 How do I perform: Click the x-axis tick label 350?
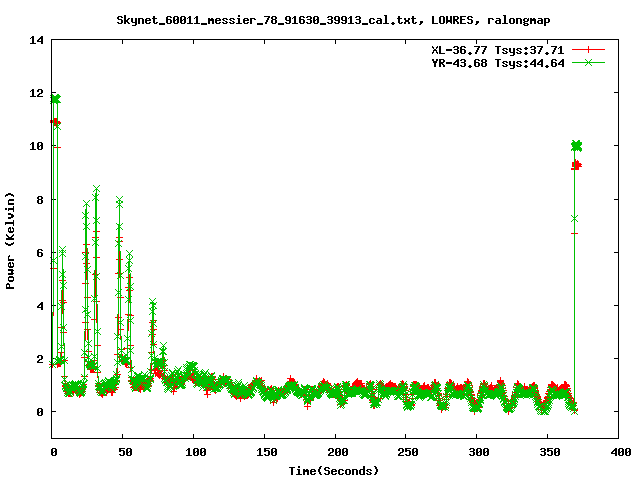(550, 452)
